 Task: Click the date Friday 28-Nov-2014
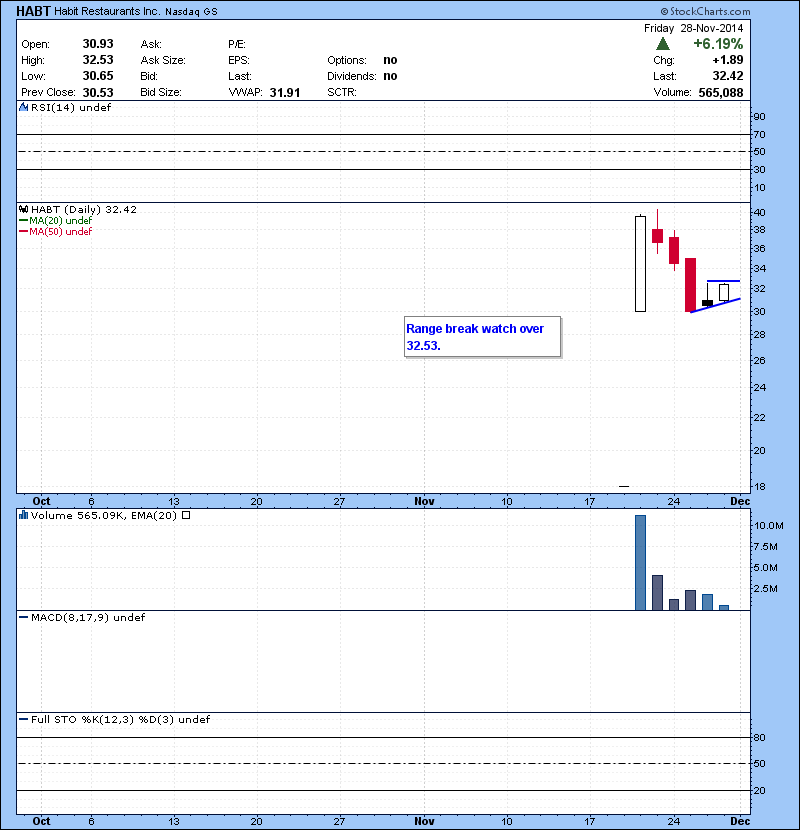click(694, 28)
